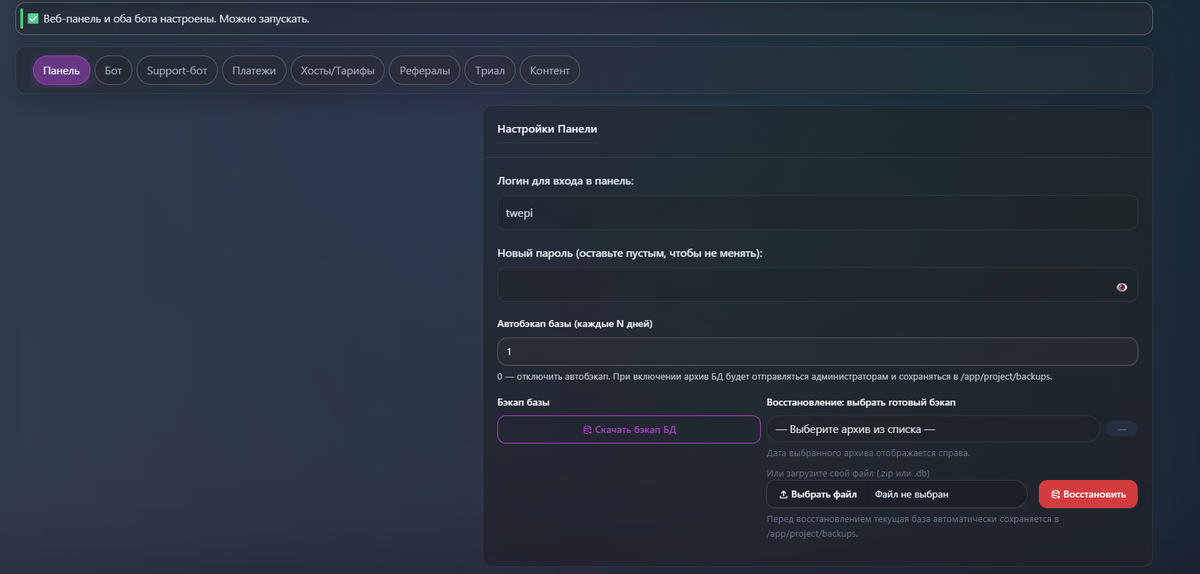Viewport: 1200px width, 574px height.
Task: Click the login field containing twepi
Action: pos(817,213)
